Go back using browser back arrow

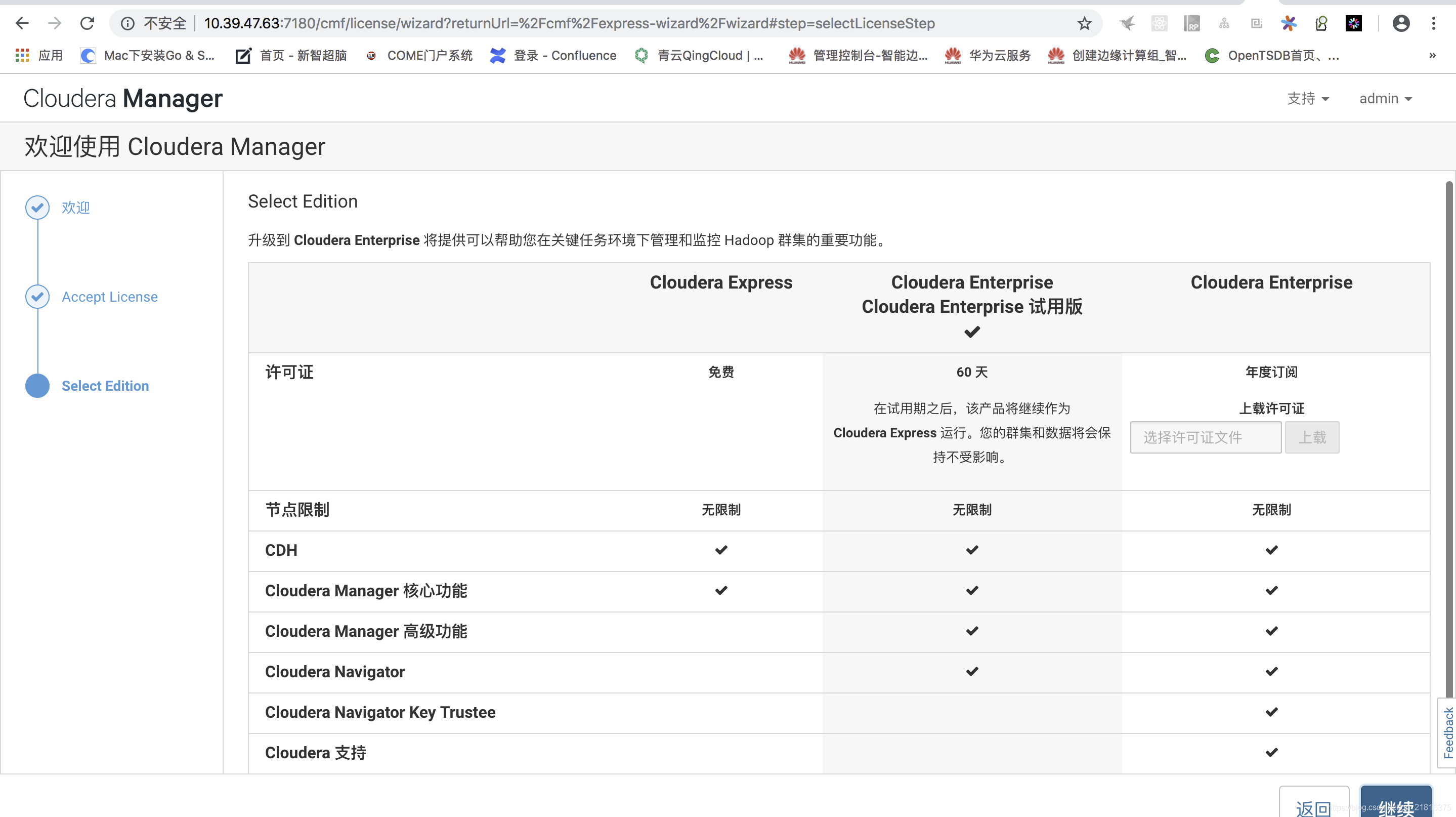(22, 23)
